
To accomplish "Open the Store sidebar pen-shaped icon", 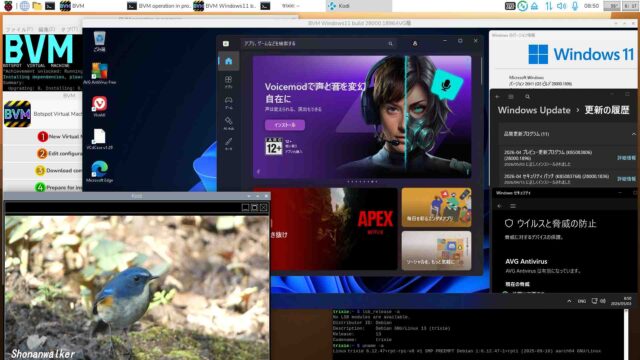I will 229,144.
